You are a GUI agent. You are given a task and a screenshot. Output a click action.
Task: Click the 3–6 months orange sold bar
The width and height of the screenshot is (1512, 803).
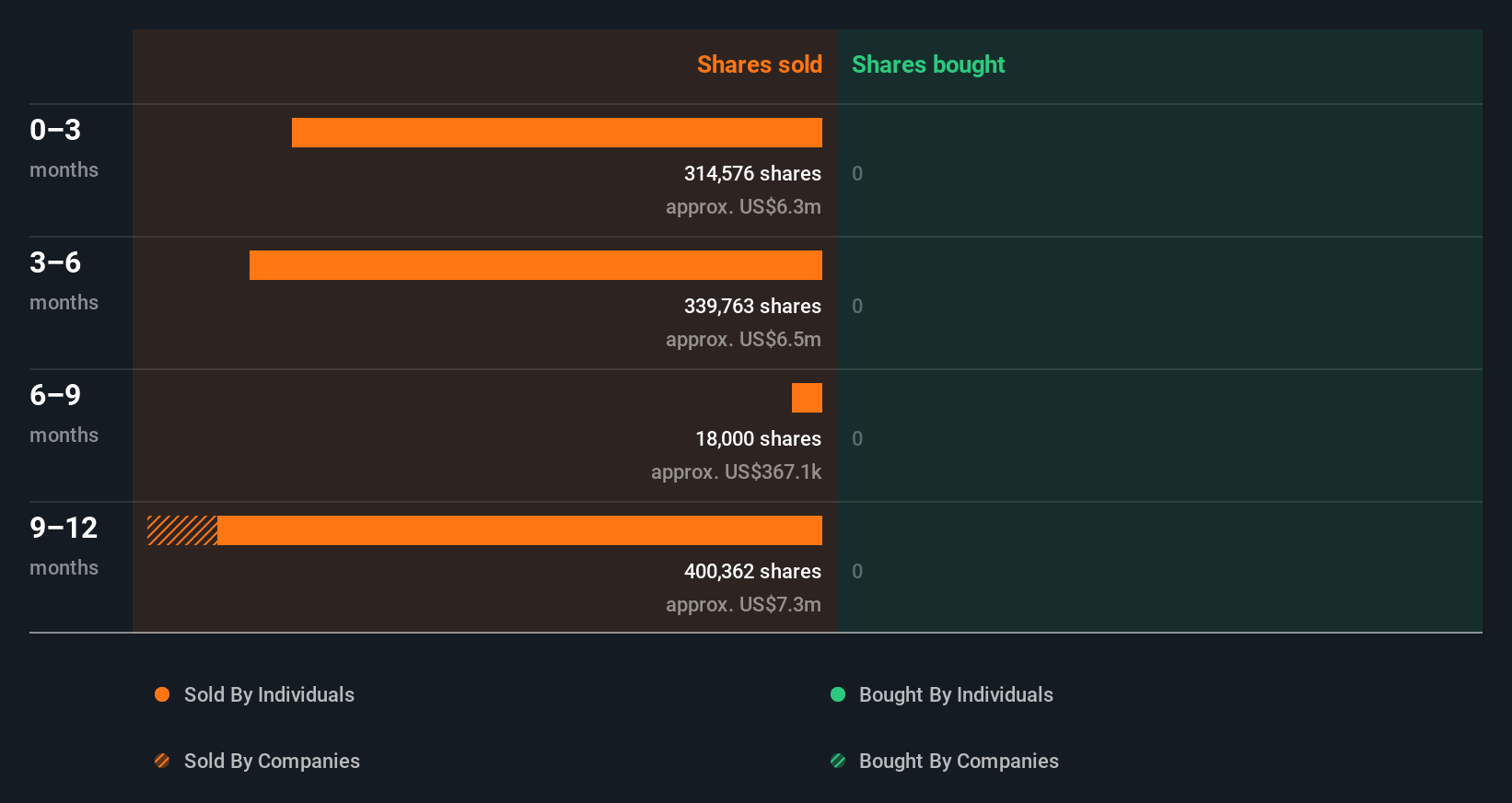536,265
